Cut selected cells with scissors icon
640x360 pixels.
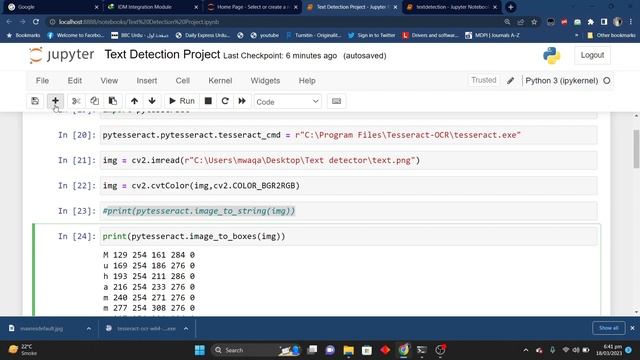[76, 101]
